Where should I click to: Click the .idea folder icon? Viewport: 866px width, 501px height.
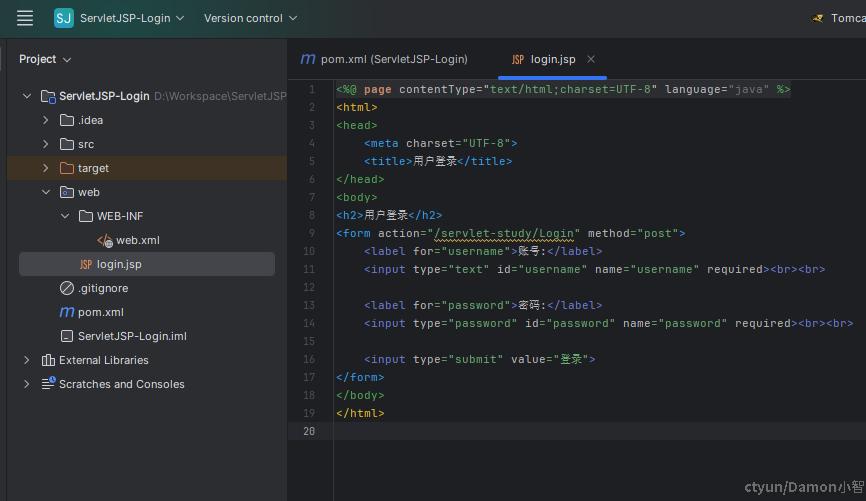(x=67, y=120)
